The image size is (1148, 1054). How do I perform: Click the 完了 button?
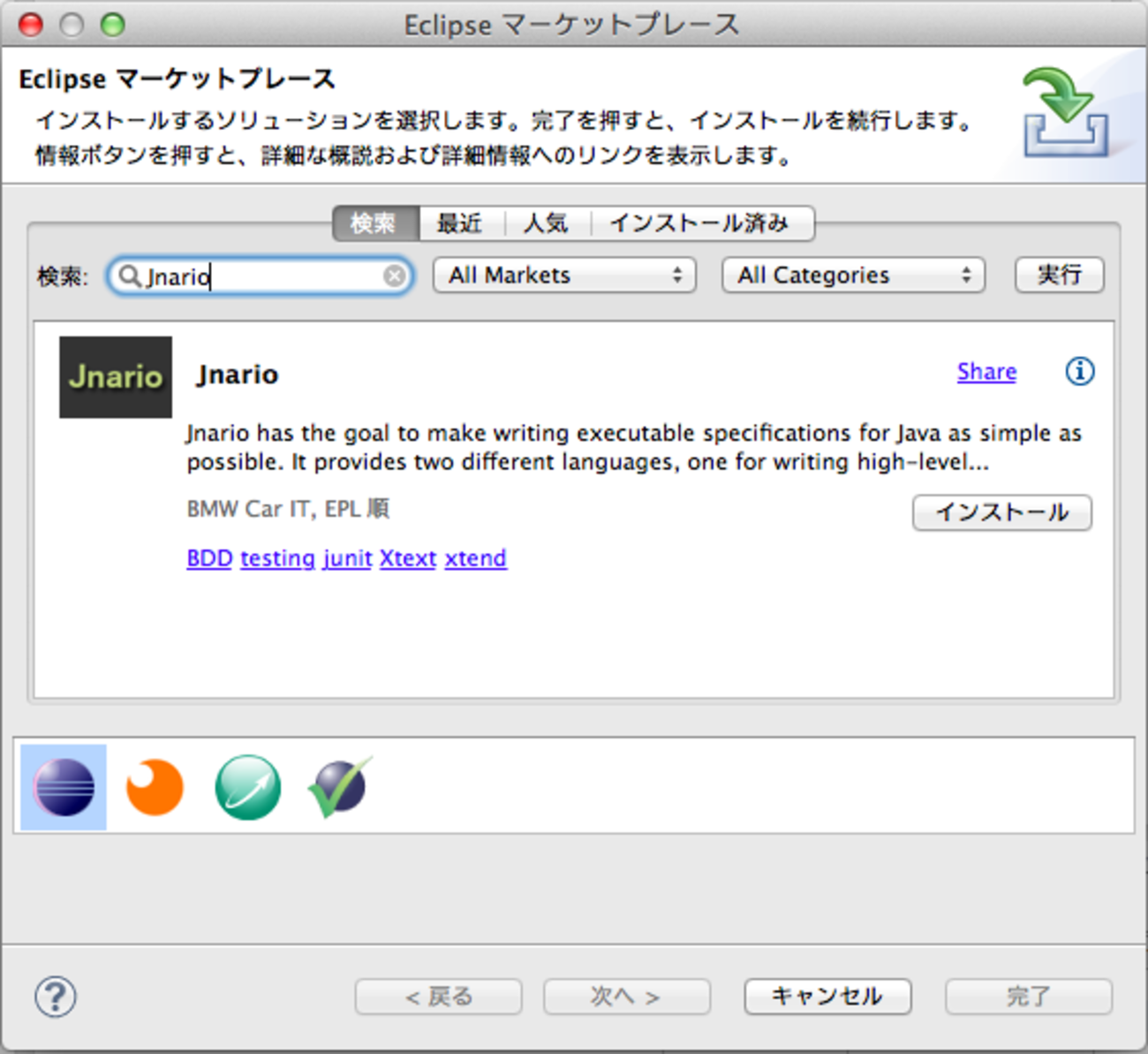pyautogui.click(x=1029, y=997)
